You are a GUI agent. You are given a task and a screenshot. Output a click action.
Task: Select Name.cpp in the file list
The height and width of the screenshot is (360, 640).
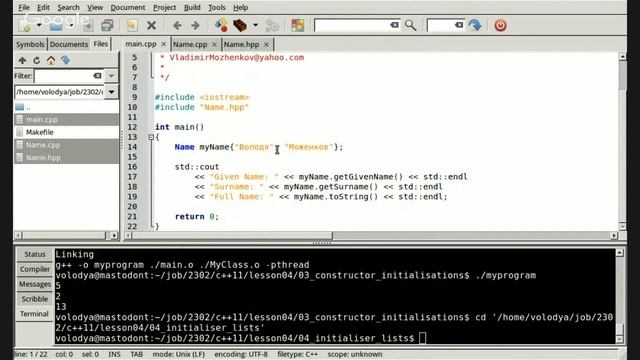coord(67,145)
